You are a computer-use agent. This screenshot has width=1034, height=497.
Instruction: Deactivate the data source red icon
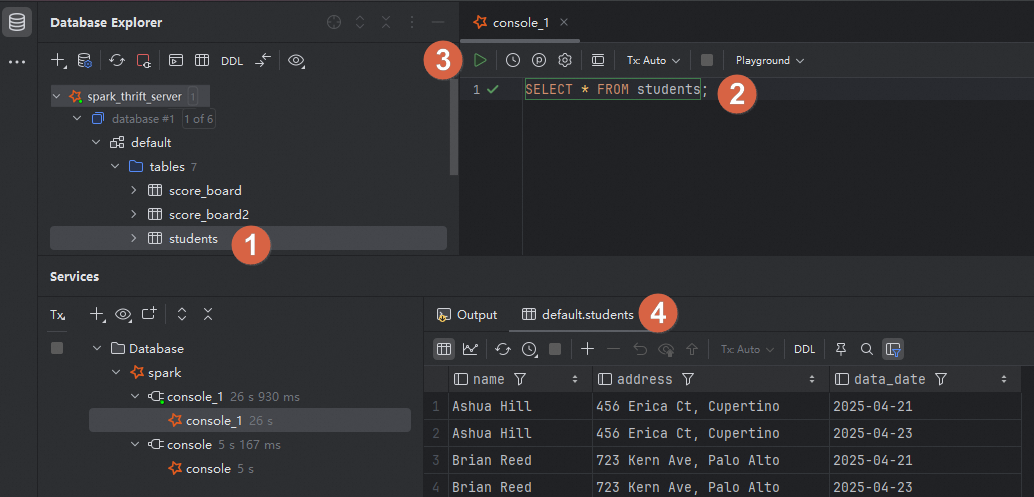pyautogui.click(x=144, y=61)
